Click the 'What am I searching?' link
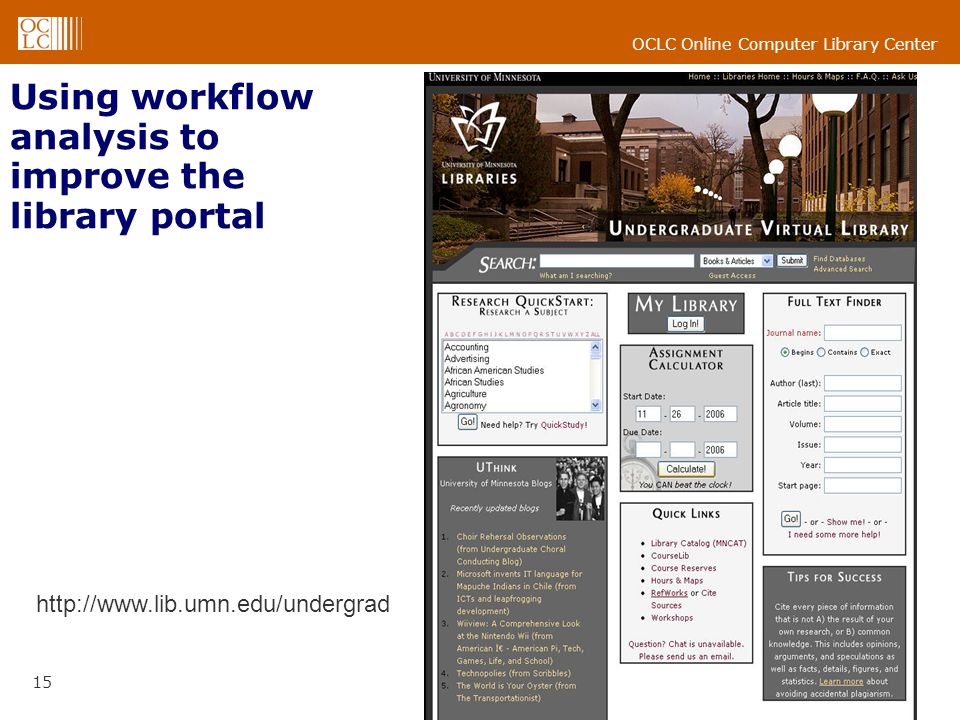 click(575, 276)
